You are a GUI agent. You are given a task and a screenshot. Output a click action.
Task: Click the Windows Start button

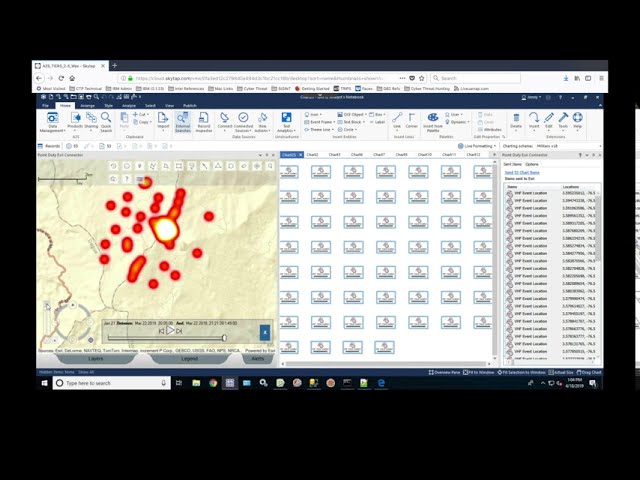(x=44, y=383)
